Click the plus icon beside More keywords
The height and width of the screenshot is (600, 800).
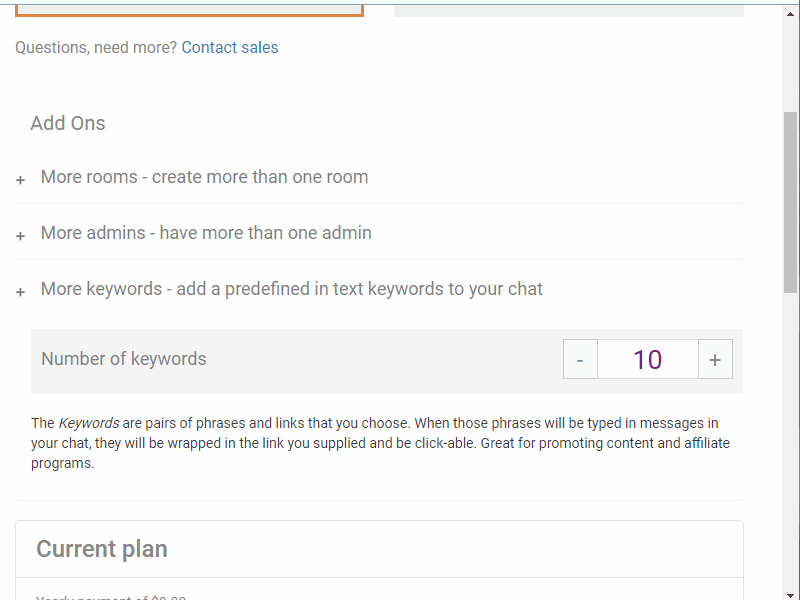click(20, 292)
